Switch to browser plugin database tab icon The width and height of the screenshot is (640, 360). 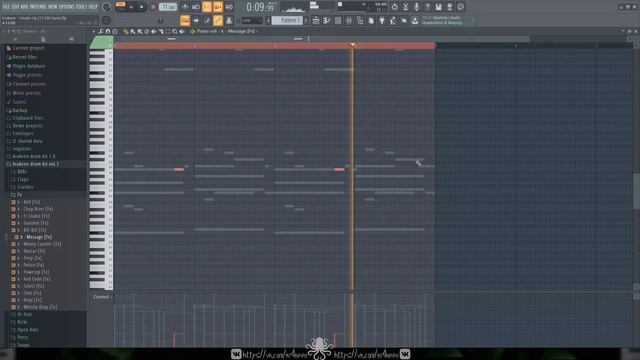pyautogui.click(x=71, y=39)
